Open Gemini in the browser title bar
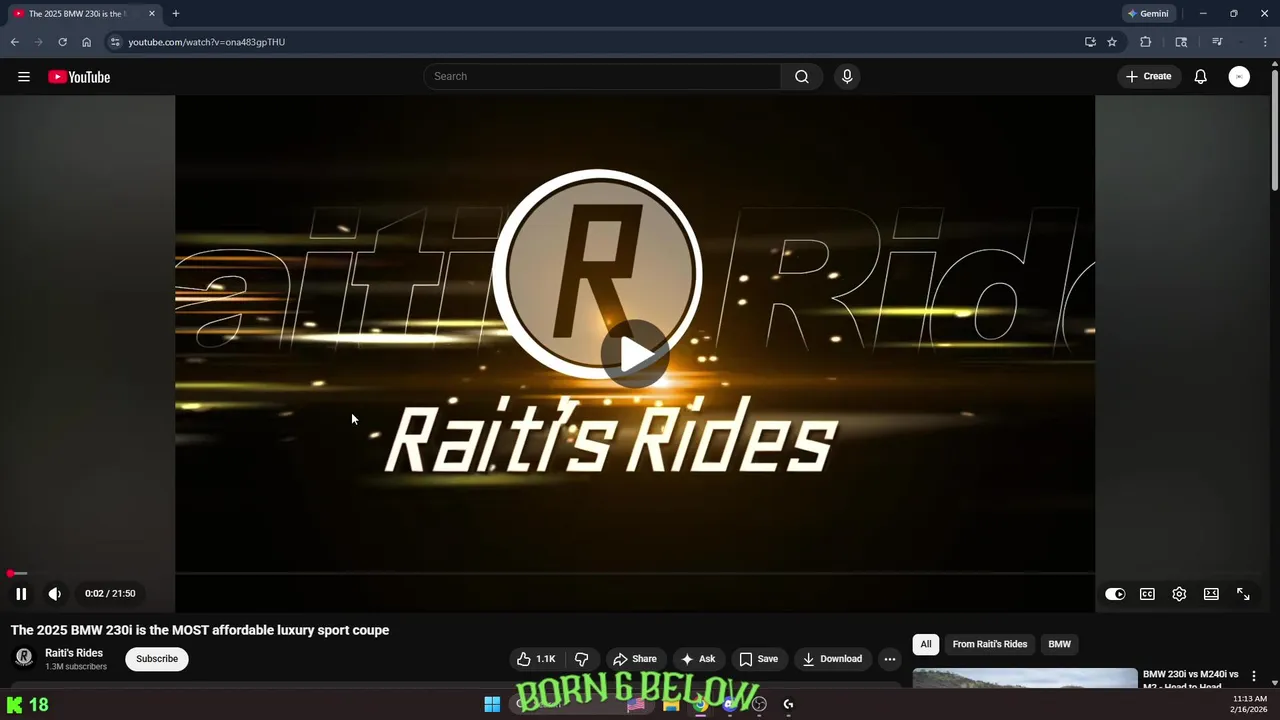1280x720 pixels. coord(1148,14)
